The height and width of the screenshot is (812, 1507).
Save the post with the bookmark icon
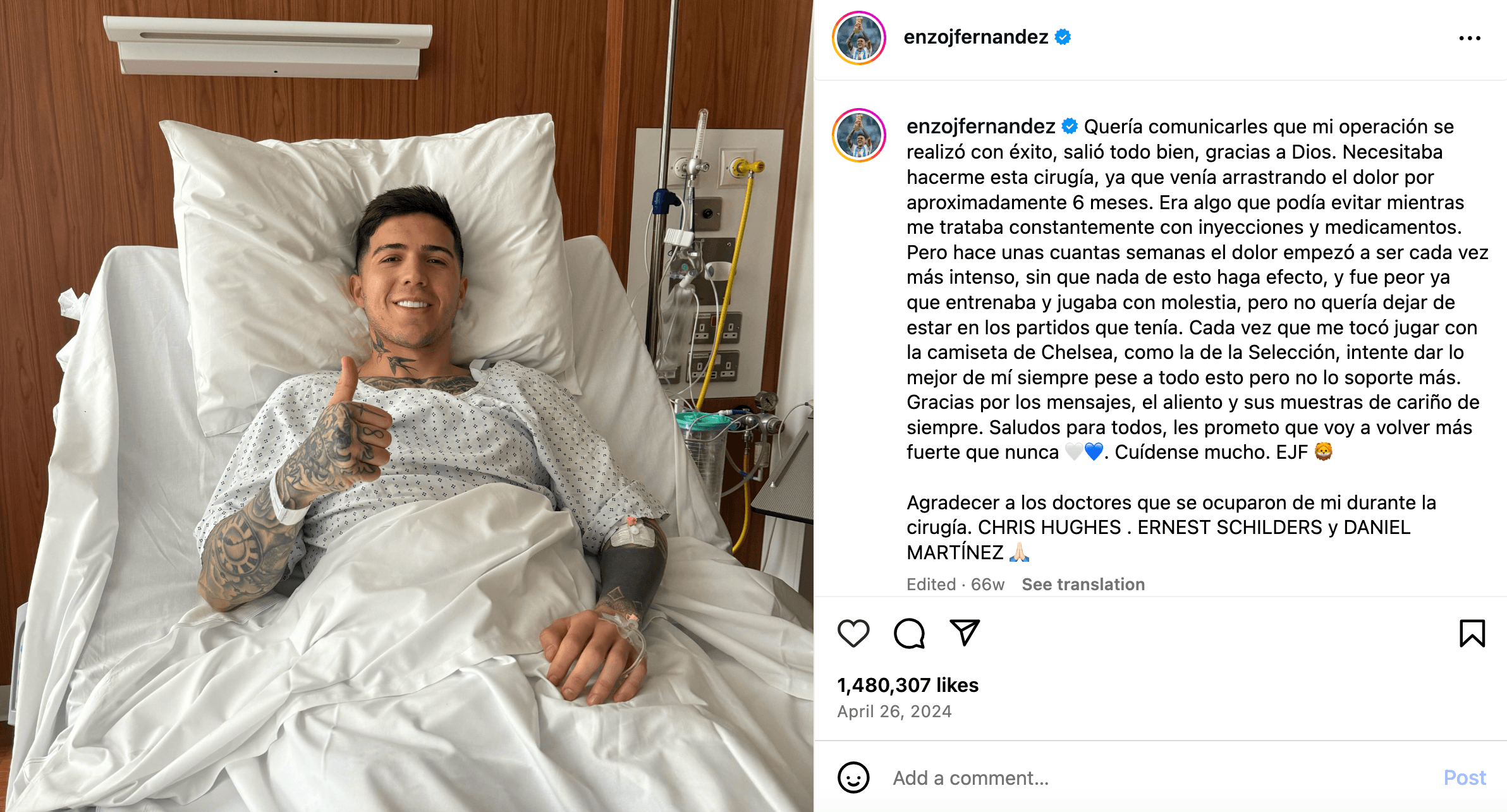pyautogui.click(x=1472, y=633)
